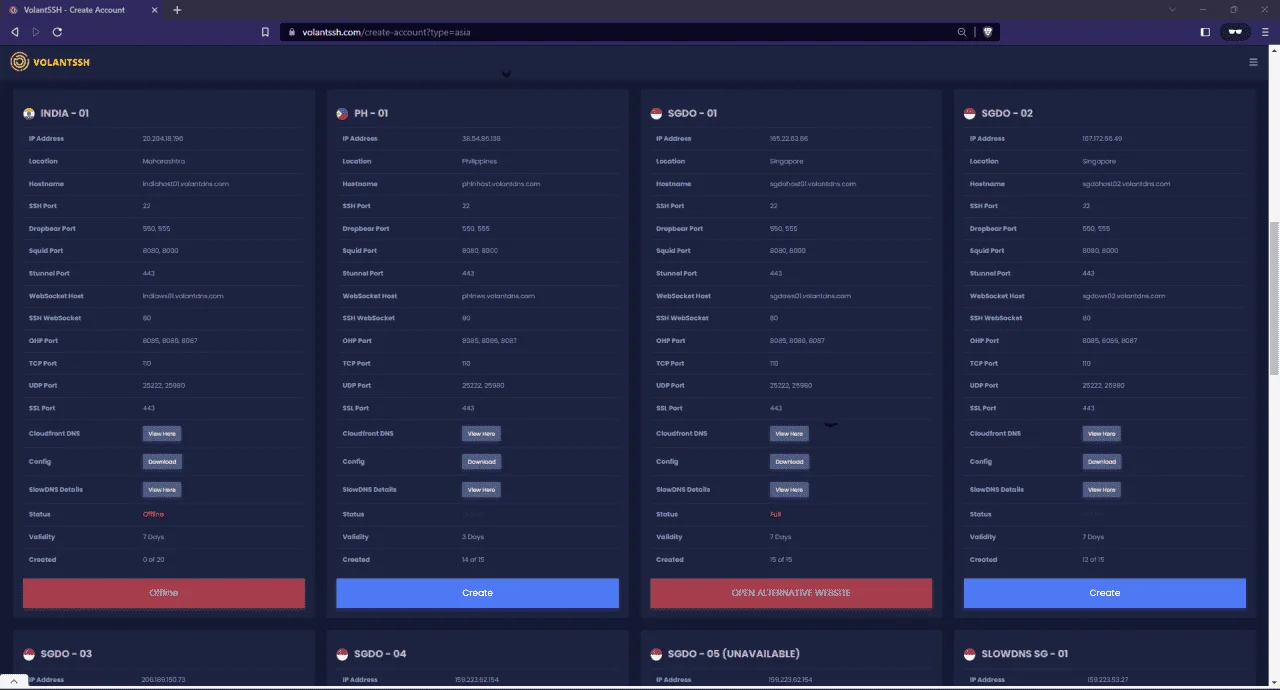Screen dimensions: 1280x690
Task: Click Create button for SGDO - 02
Action: [x=1105, y=593]
